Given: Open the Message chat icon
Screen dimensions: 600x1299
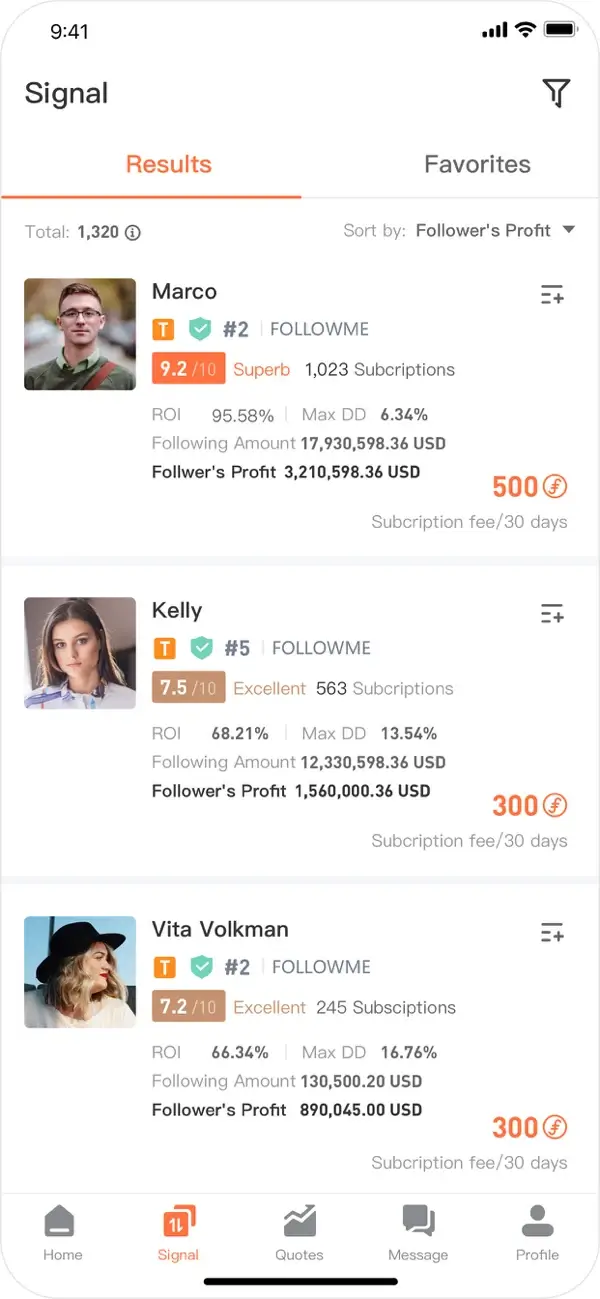Looking at the screenshot, I should tap(418, 1231).
